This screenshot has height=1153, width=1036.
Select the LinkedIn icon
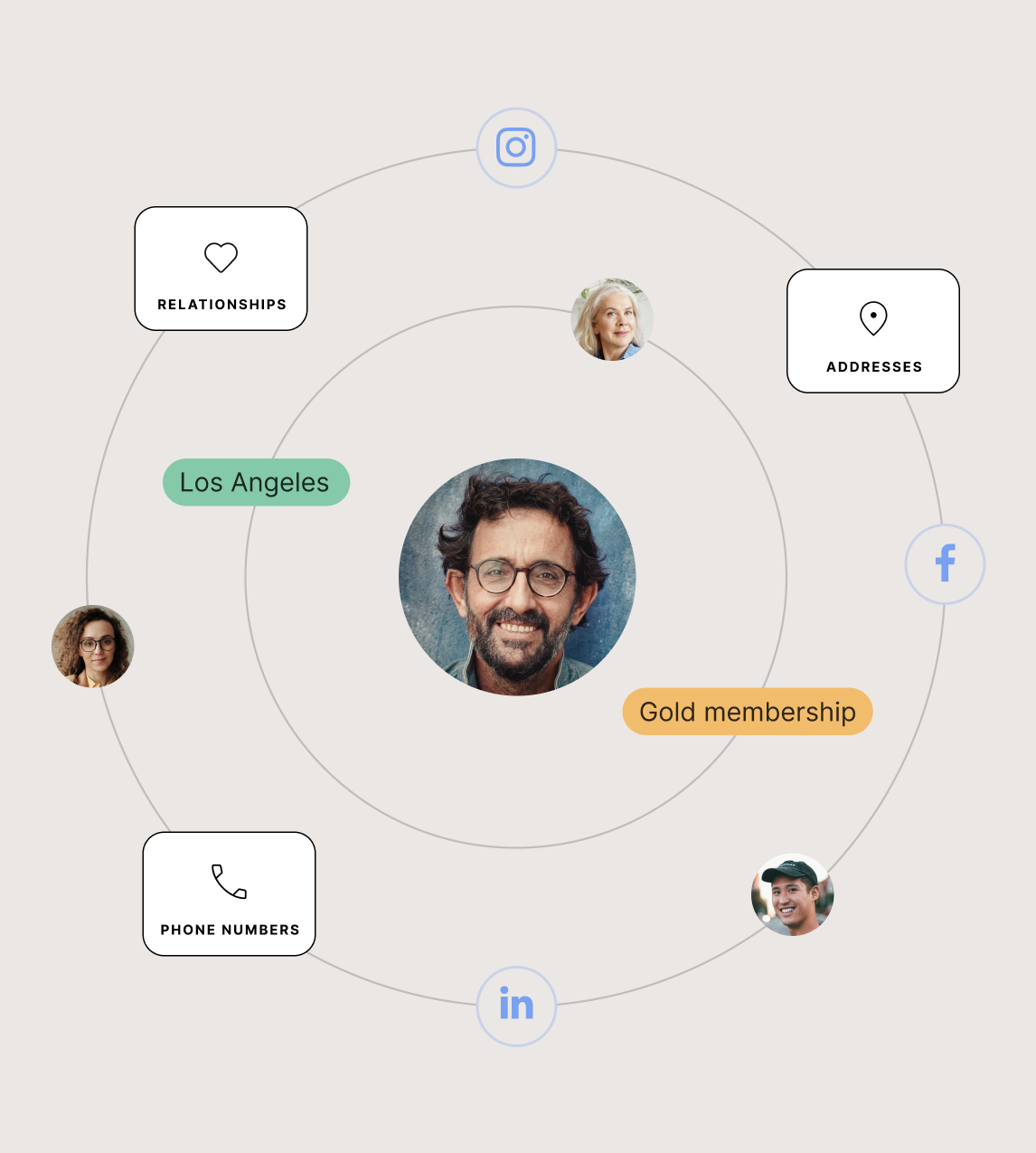click(x=516, y=1006)
